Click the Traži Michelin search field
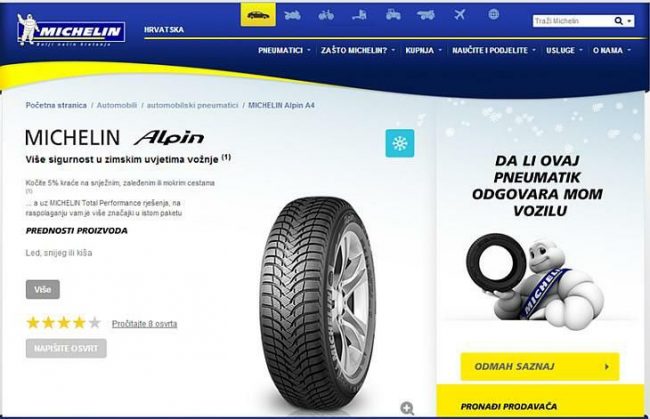Image resolution: width=650 pixels, height=419 pixels. coord(573,21)
